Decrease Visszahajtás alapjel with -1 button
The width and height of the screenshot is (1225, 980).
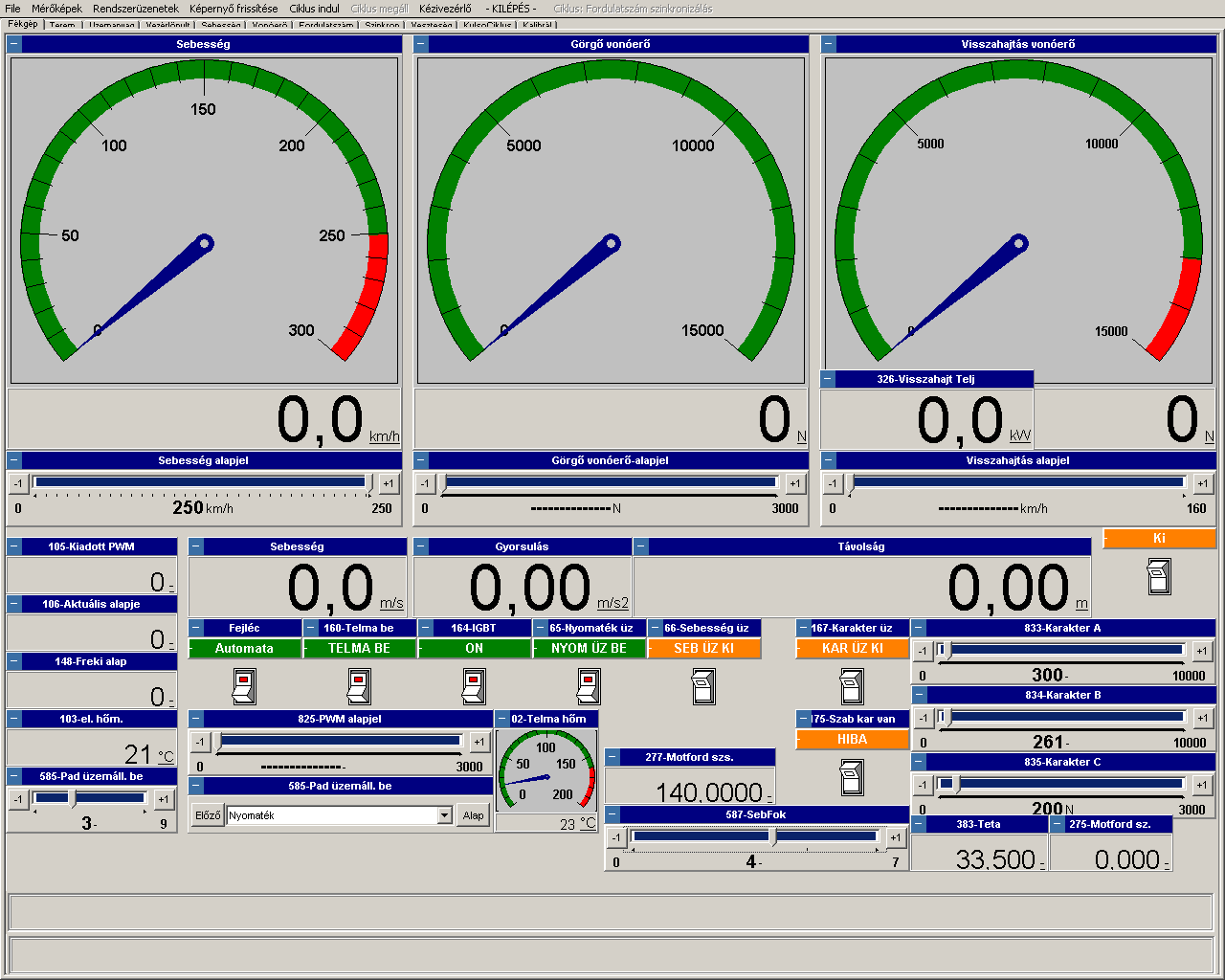[832, 483]
